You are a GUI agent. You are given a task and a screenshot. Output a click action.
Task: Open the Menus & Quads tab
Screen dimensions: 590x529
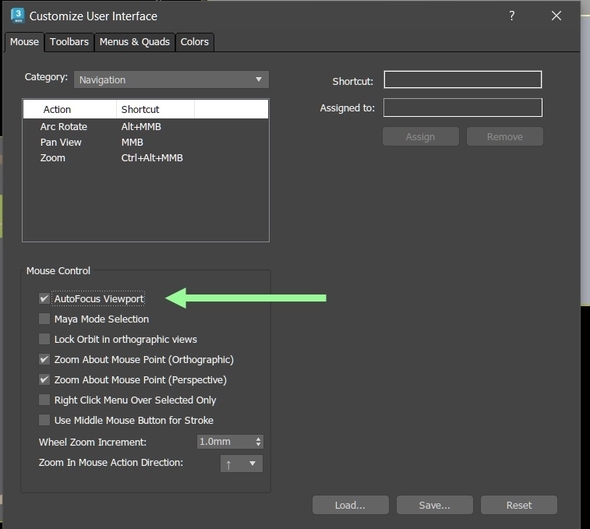coord(134,42)
